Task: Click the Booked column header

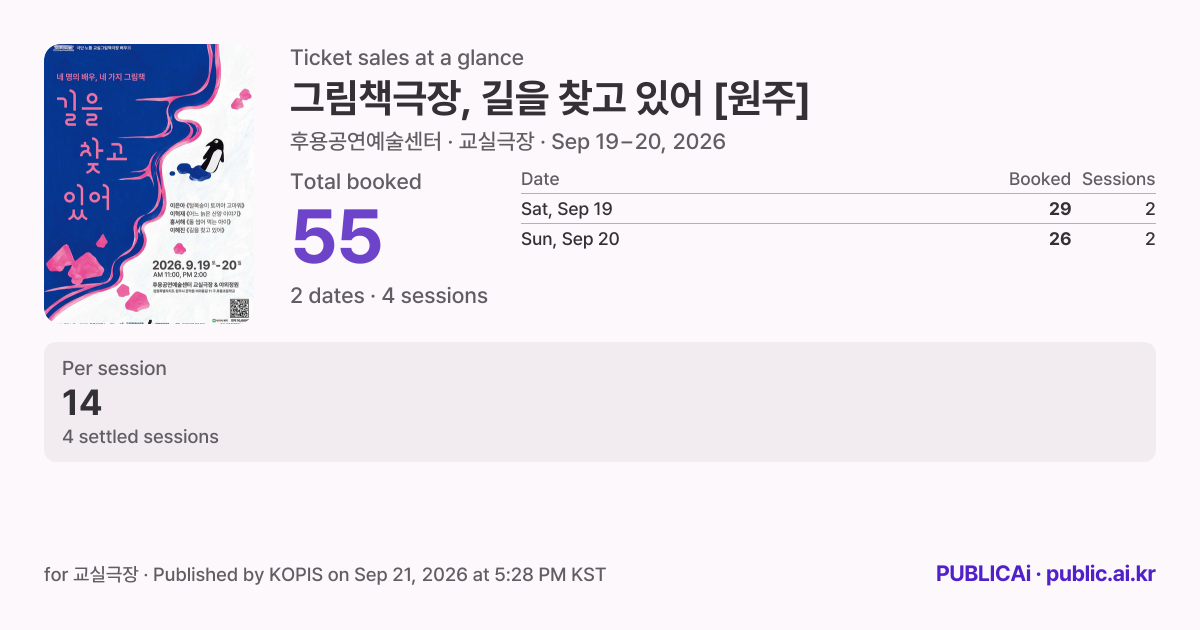Action: 1039,179
